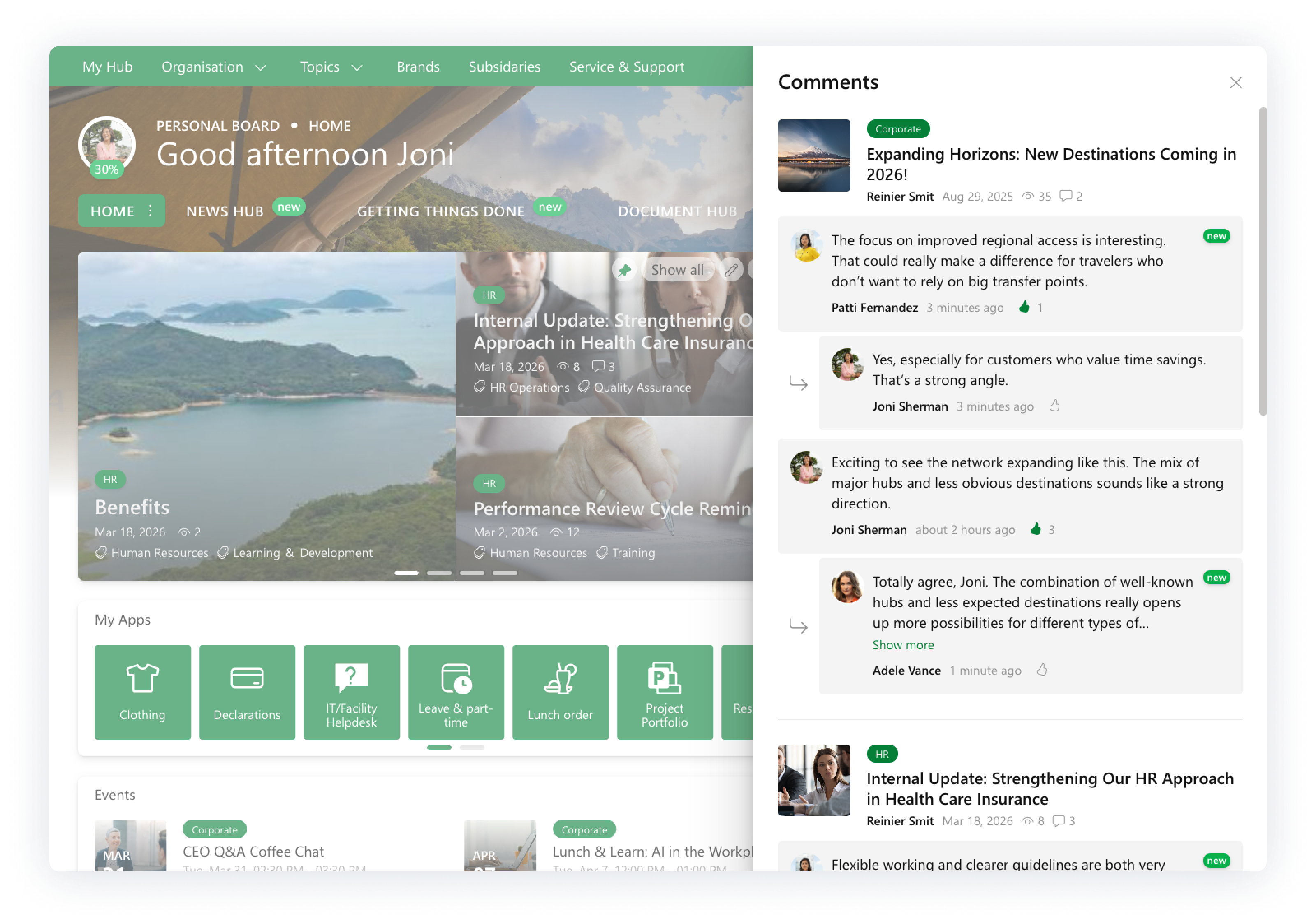This screenshot has width=1316, height=924.
Task: Like Patti Fernandez's comment
Action: pos(1024,307)
